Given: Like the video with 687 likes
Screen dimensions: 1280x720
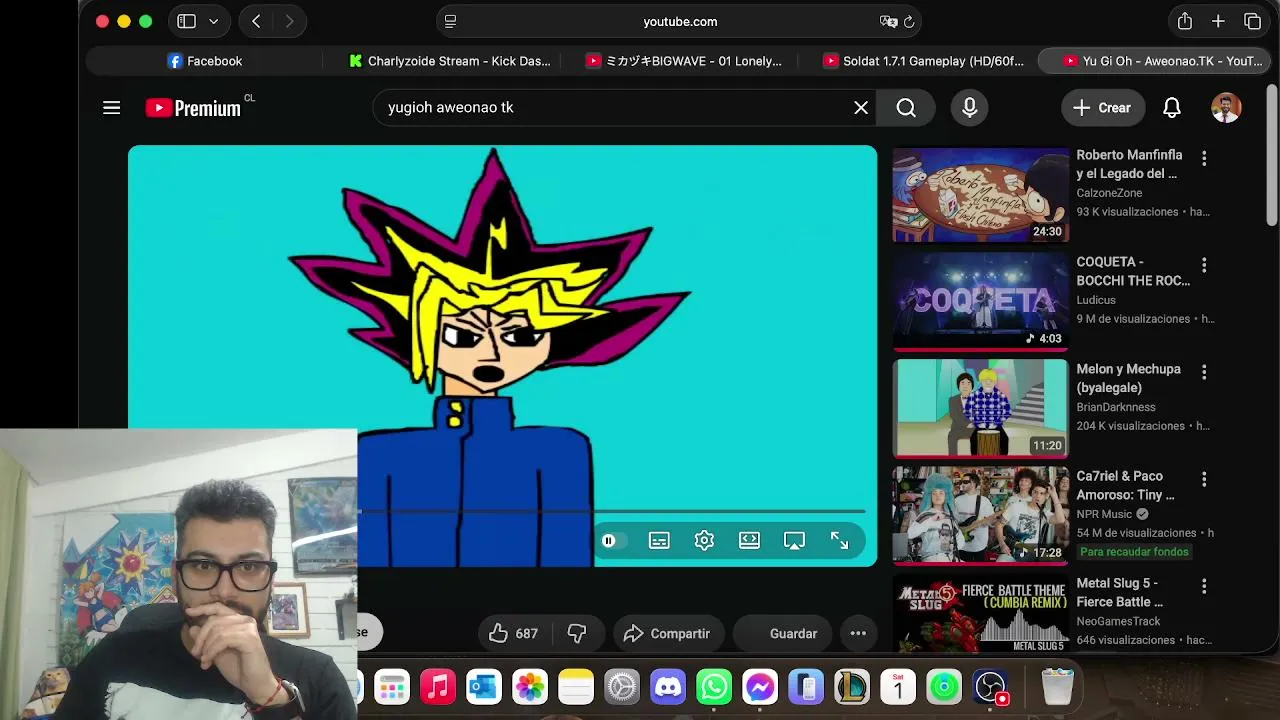Looking at the screenshot, I should pyautogui.click(x=514, y=633).
